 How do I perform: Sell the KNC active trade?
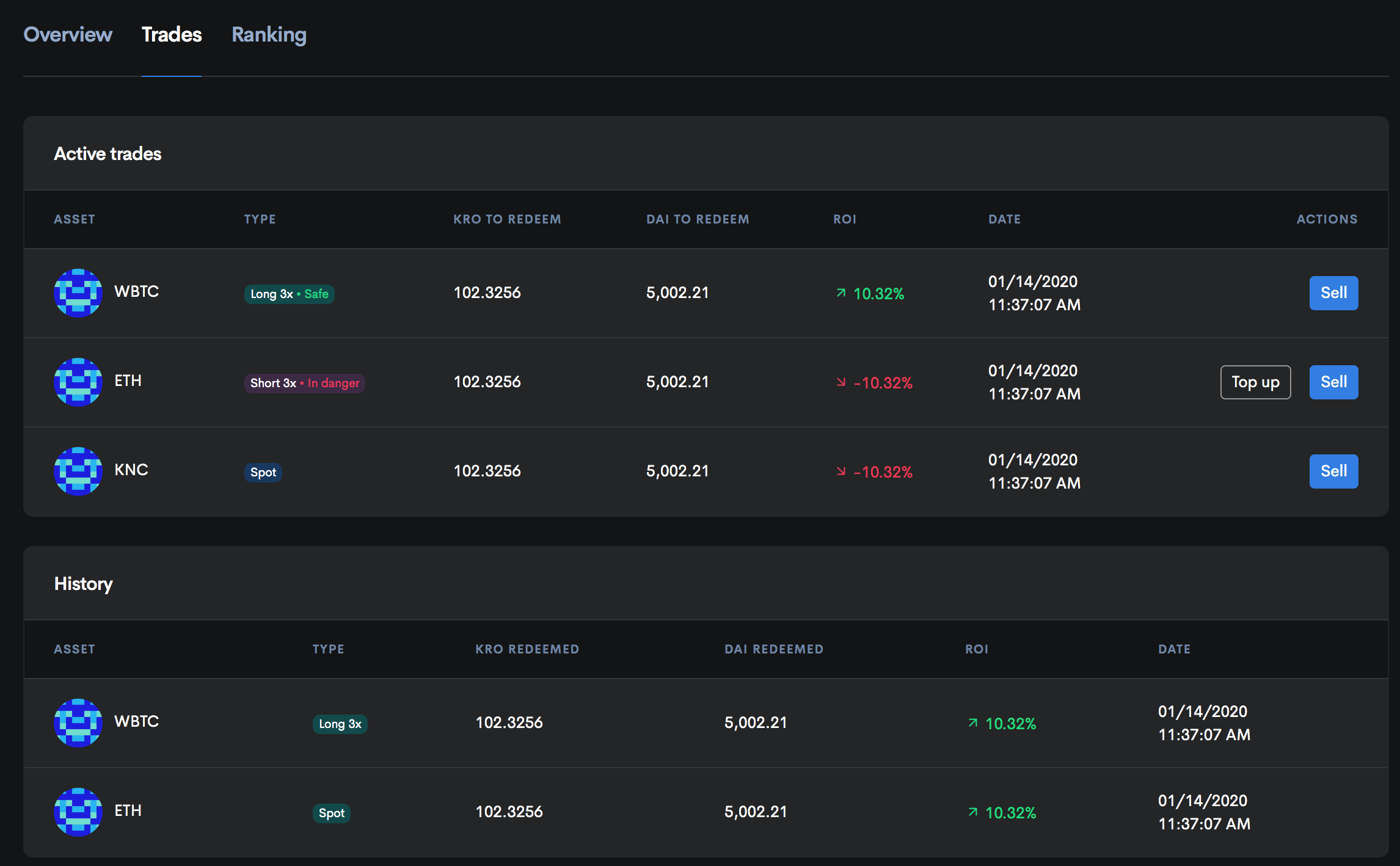pyautogui.click(x=1333, y=471)
